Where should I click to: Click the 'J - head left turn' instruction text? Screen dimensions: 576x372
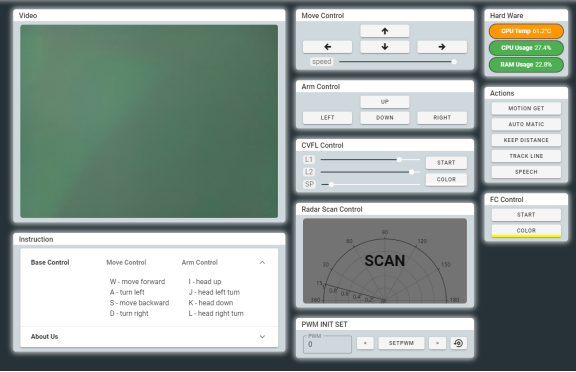coord(214,292)
